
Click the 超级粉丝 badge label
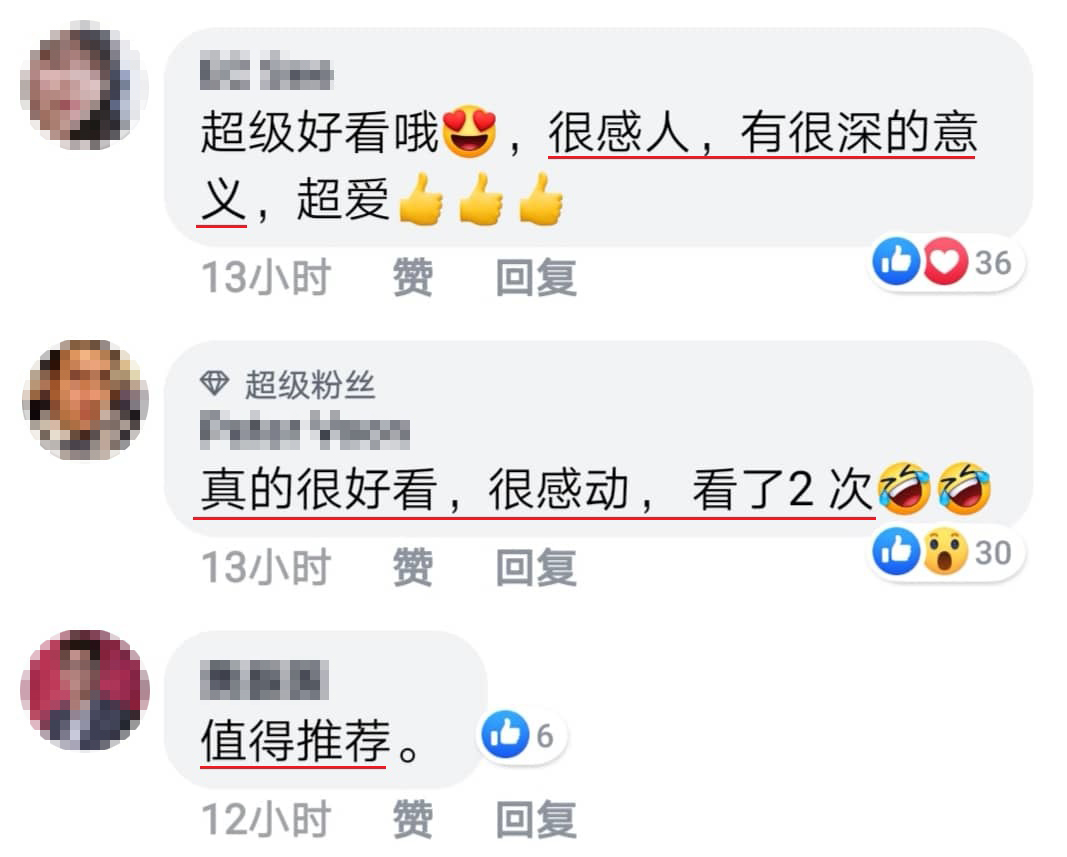(x=310, y=385)
